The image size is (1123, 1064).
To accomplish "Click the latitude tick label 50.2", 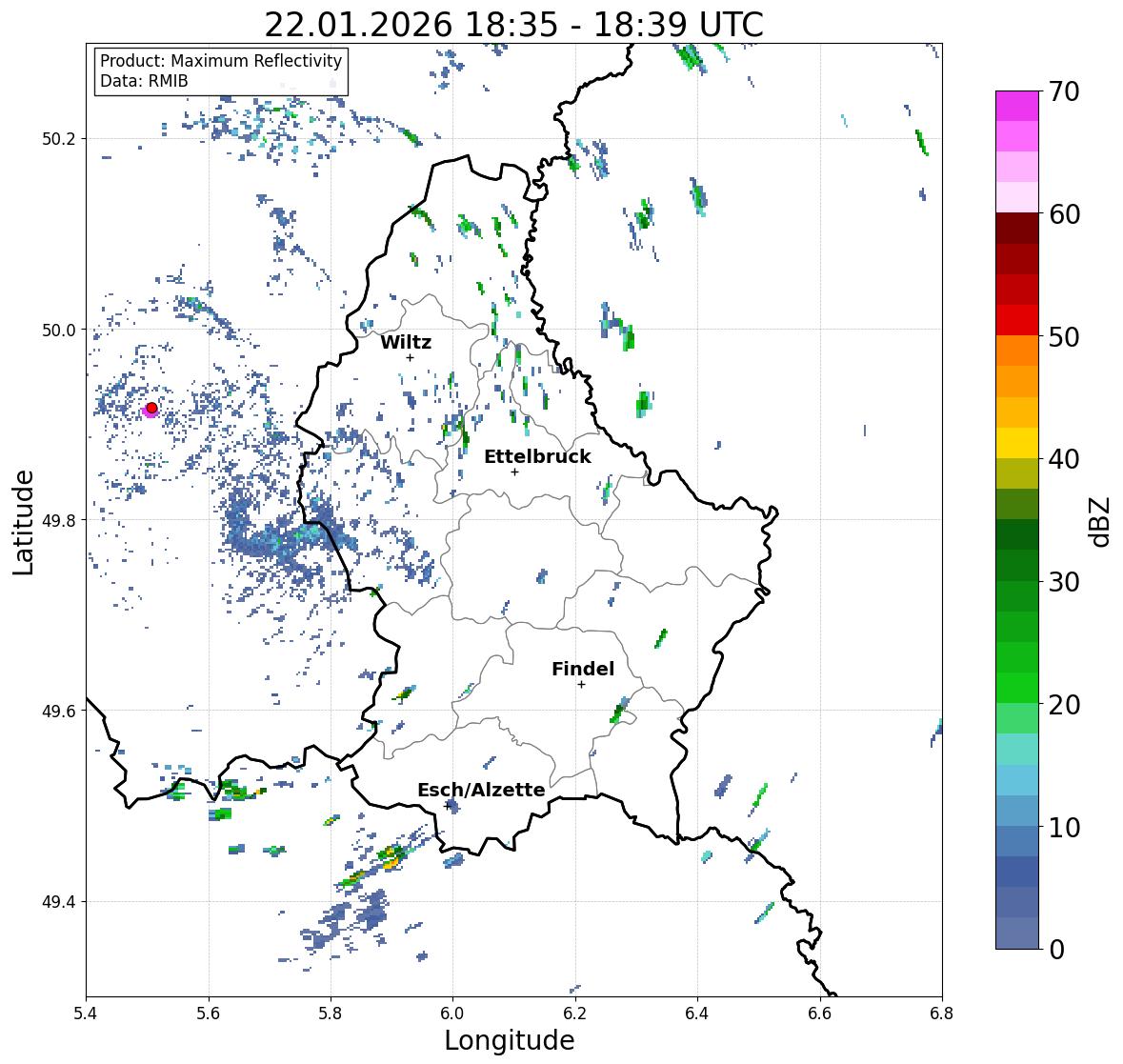I will (59, 139).
